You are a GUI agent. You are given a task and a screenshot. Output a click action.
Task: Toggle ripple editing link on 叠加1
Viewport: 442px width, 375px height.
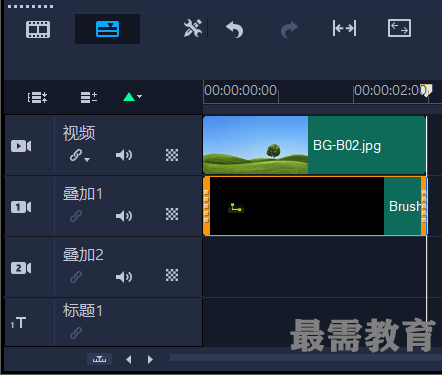point(76,216)
